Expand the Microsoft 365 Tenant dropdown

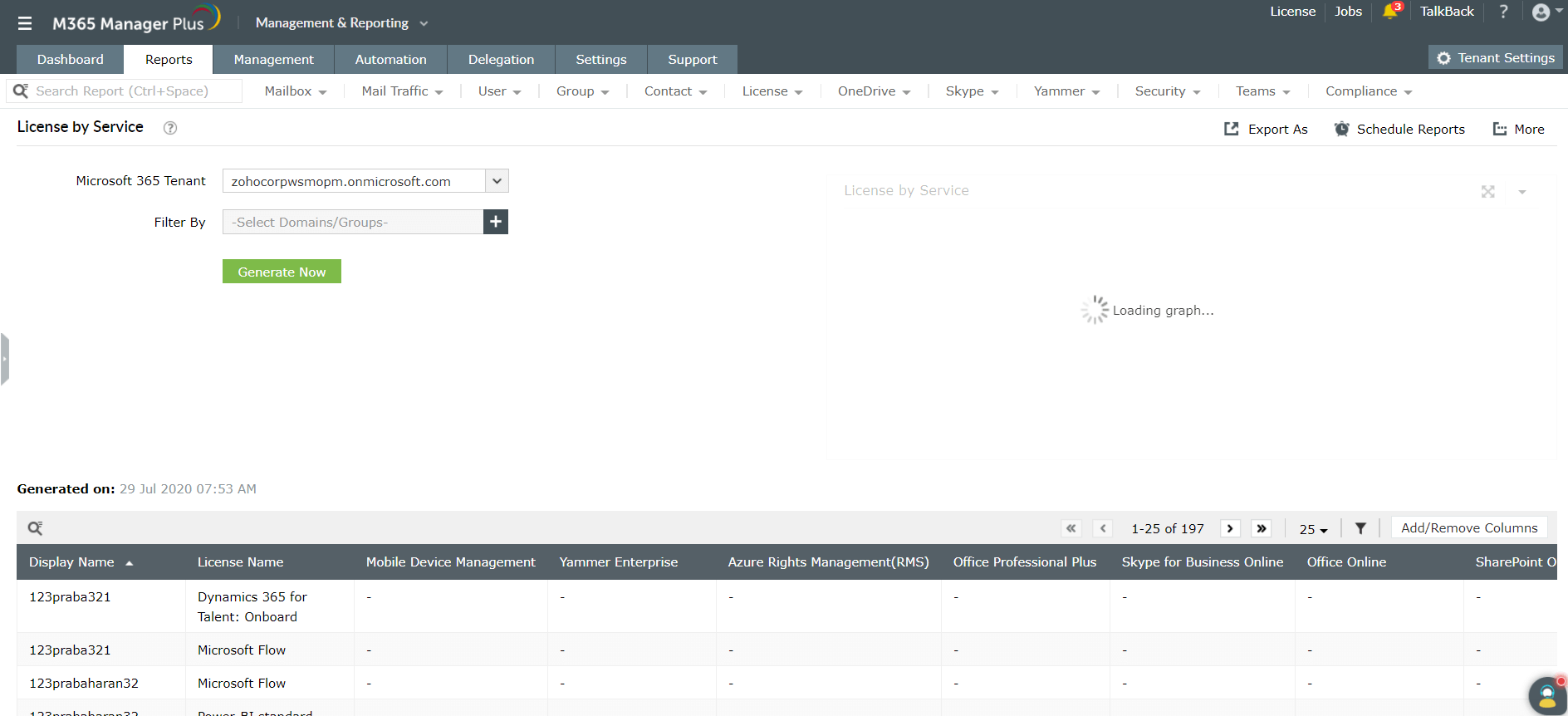click(497, 181)
